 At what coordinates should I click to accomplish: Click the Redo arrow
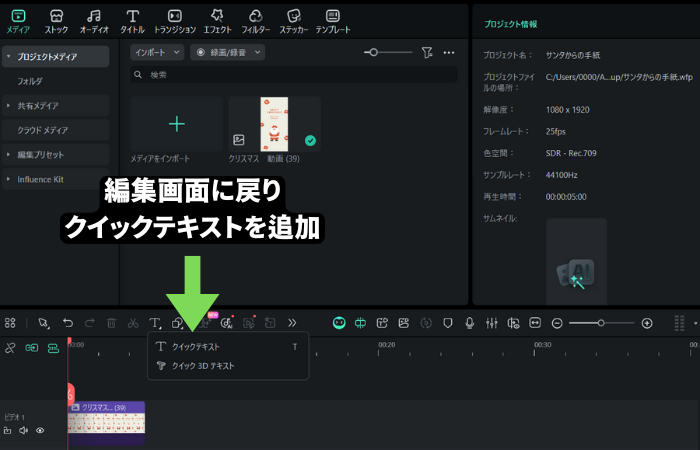[90, 323]
